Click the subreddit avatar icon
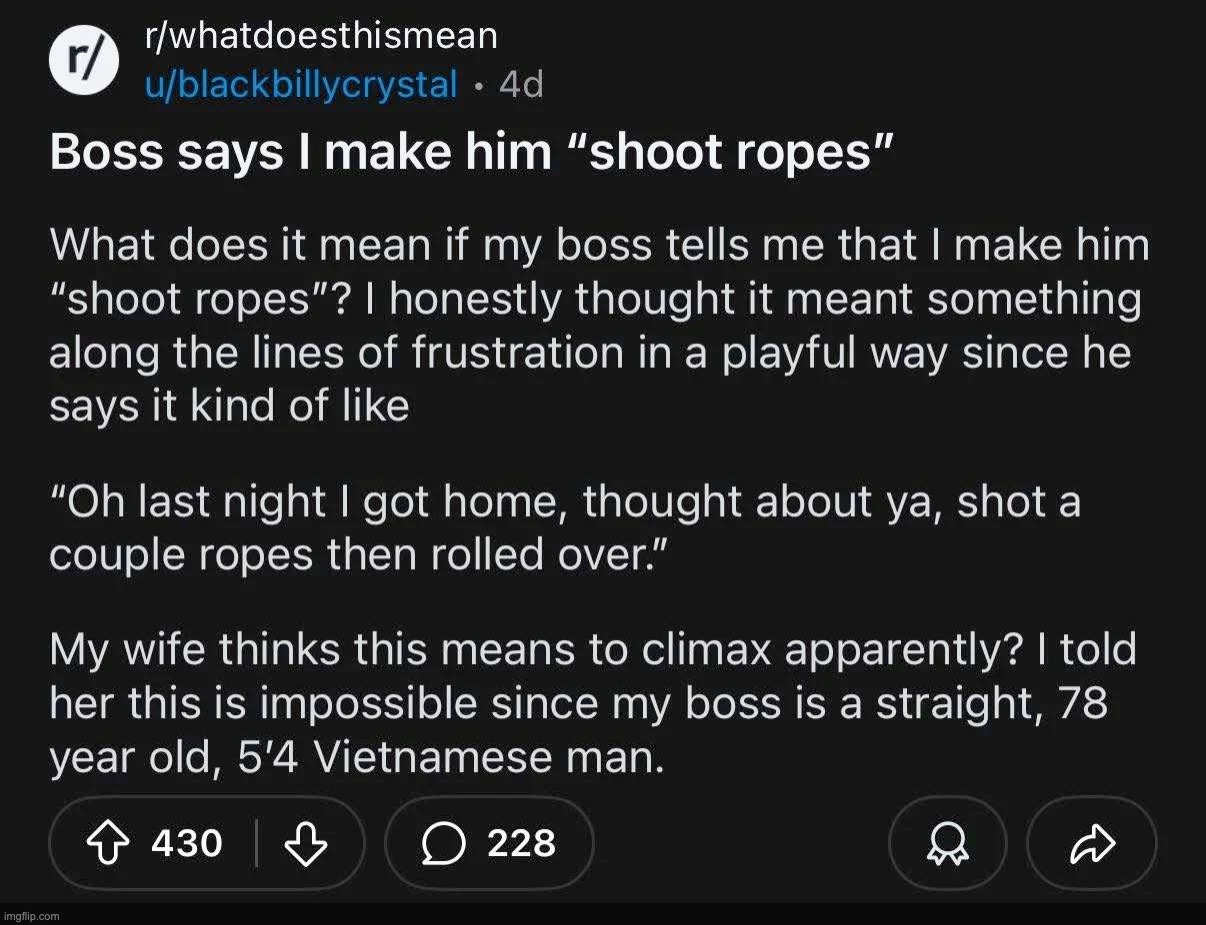1206x925 pixels. tap(85, 60)
